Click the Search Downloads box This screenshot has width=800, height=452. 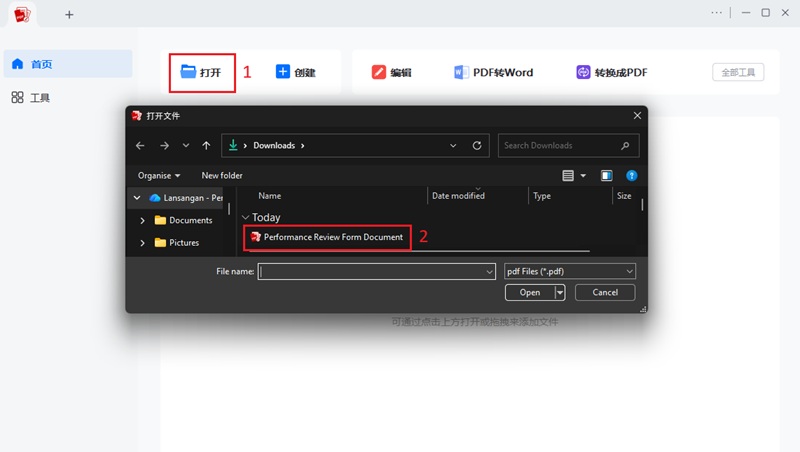[568, 145]
